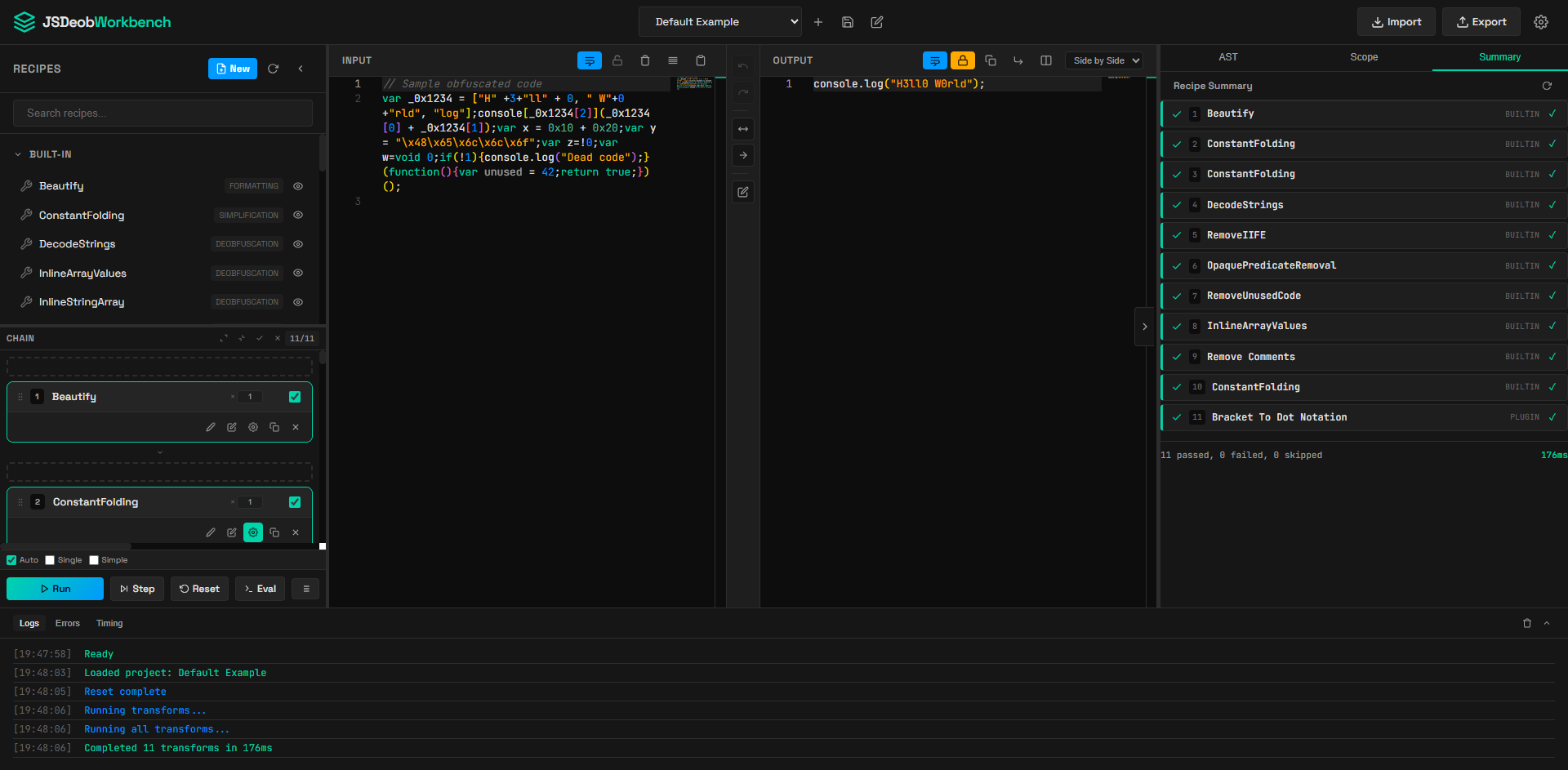The width and height of the screenshot is (1568, 770).
Task: Add a new project with plus icon
Action: [818, 22]
